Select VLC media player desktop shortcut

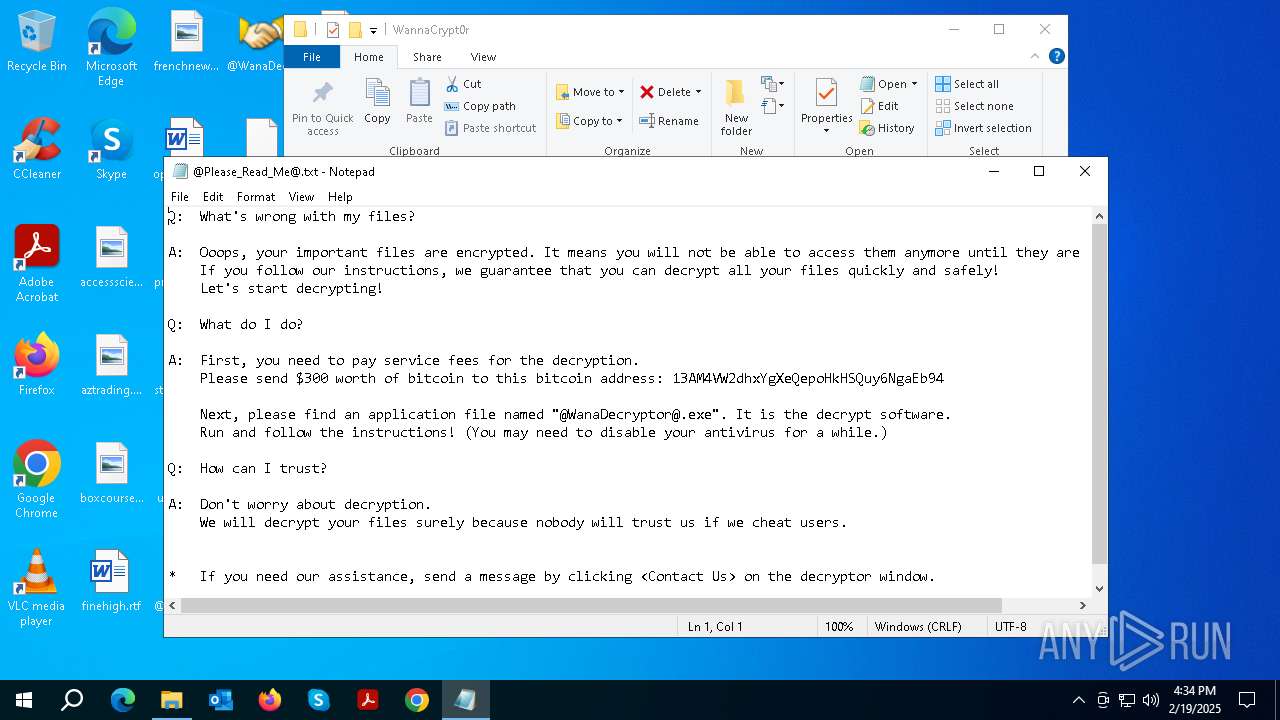pyautogui.click(x=37, y=588)
